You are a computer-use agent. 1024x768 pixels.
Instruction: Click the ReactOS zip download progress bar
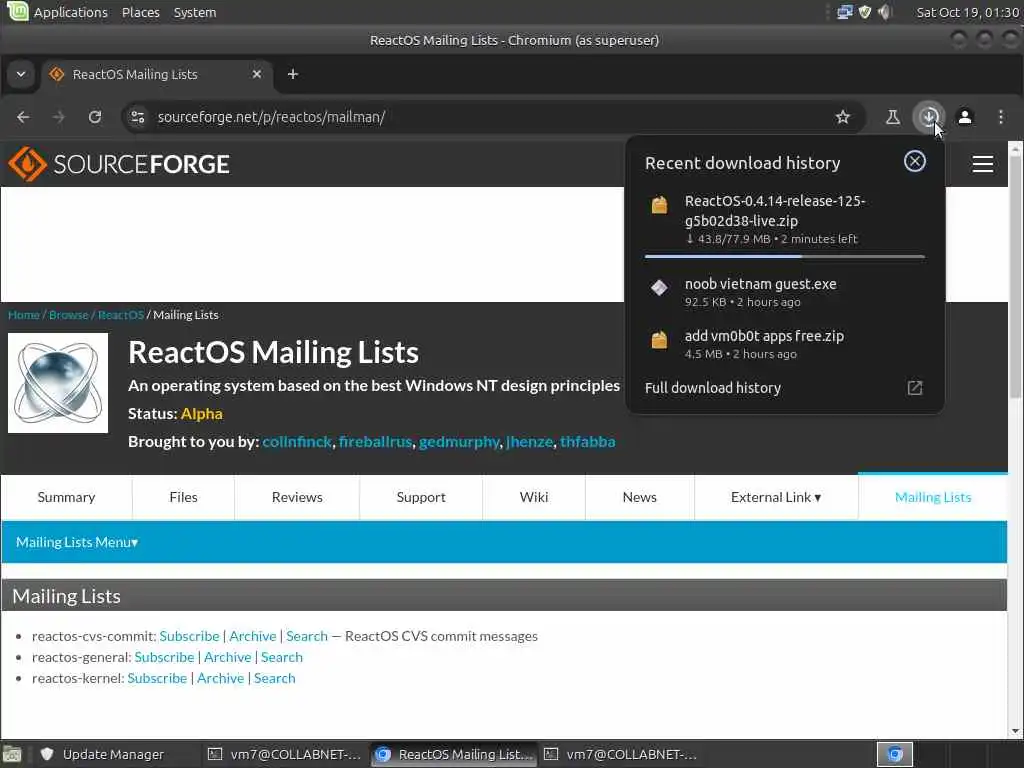click(784, 257)
